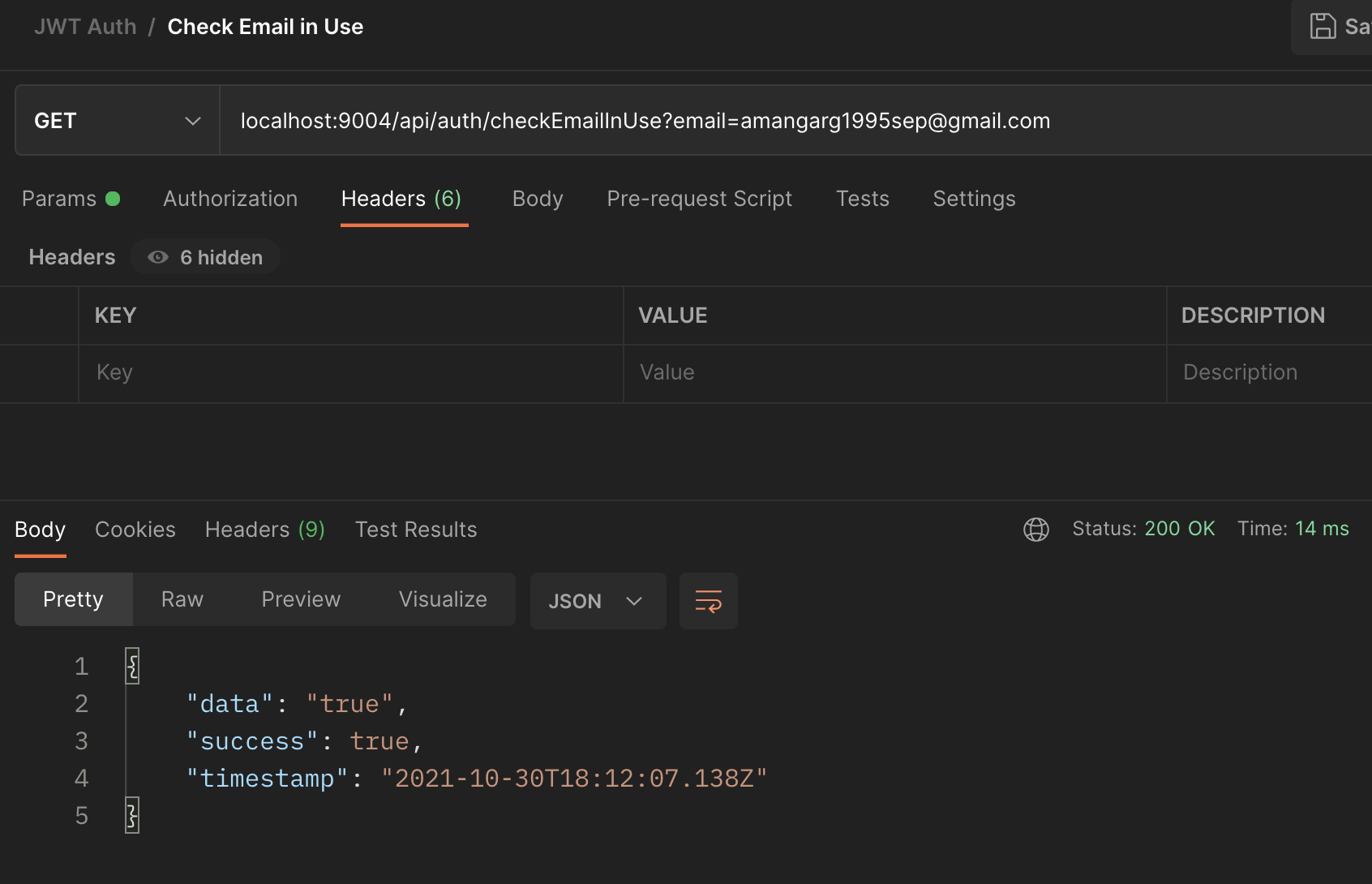1372x884 pixels.
Task: Open the Params tab
Action: 71,199
